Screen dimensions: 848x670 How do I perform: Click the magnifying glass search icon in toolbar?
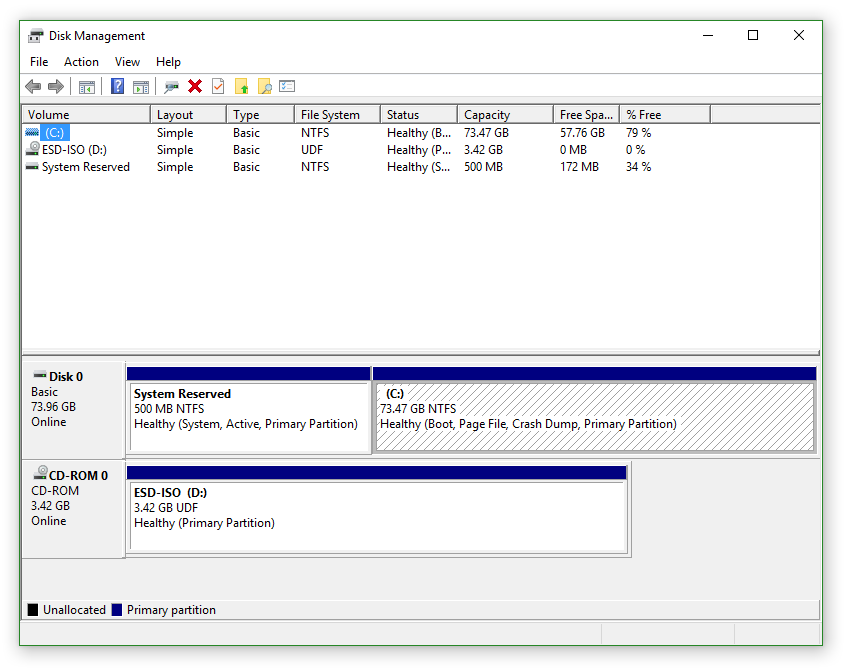click(x=264, y=87)
